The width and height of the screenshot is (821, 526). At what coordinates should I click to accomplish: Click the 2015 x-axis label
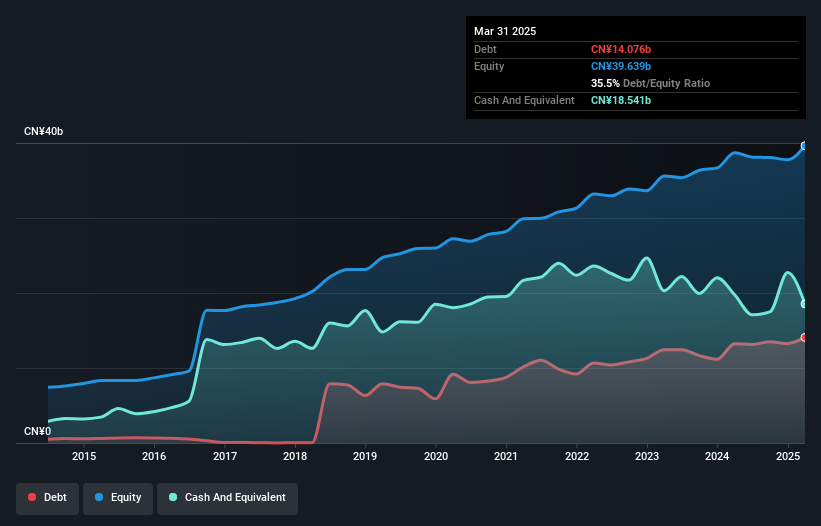click(x=84, y=456)
